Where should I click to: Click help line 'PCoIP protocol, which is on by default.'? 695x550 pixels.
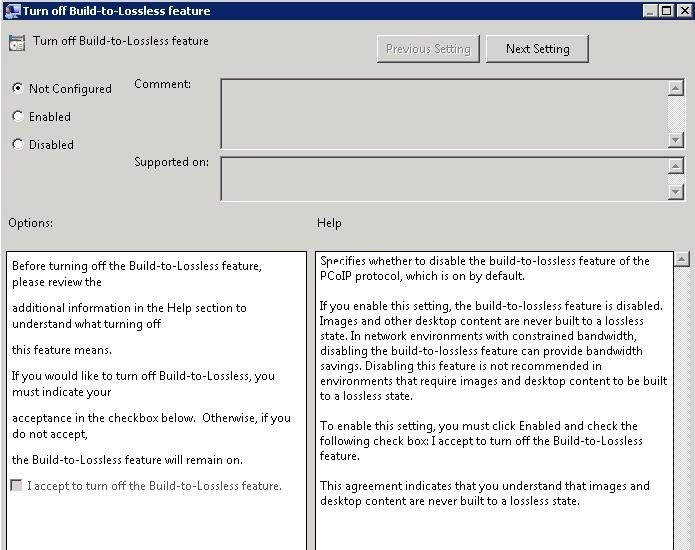pos(422,276)
